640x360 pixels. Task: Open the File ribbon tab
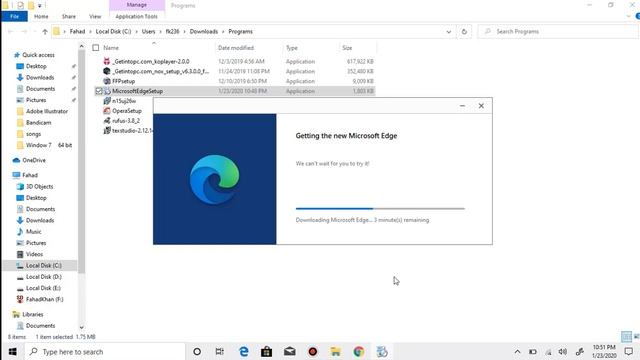15,16
